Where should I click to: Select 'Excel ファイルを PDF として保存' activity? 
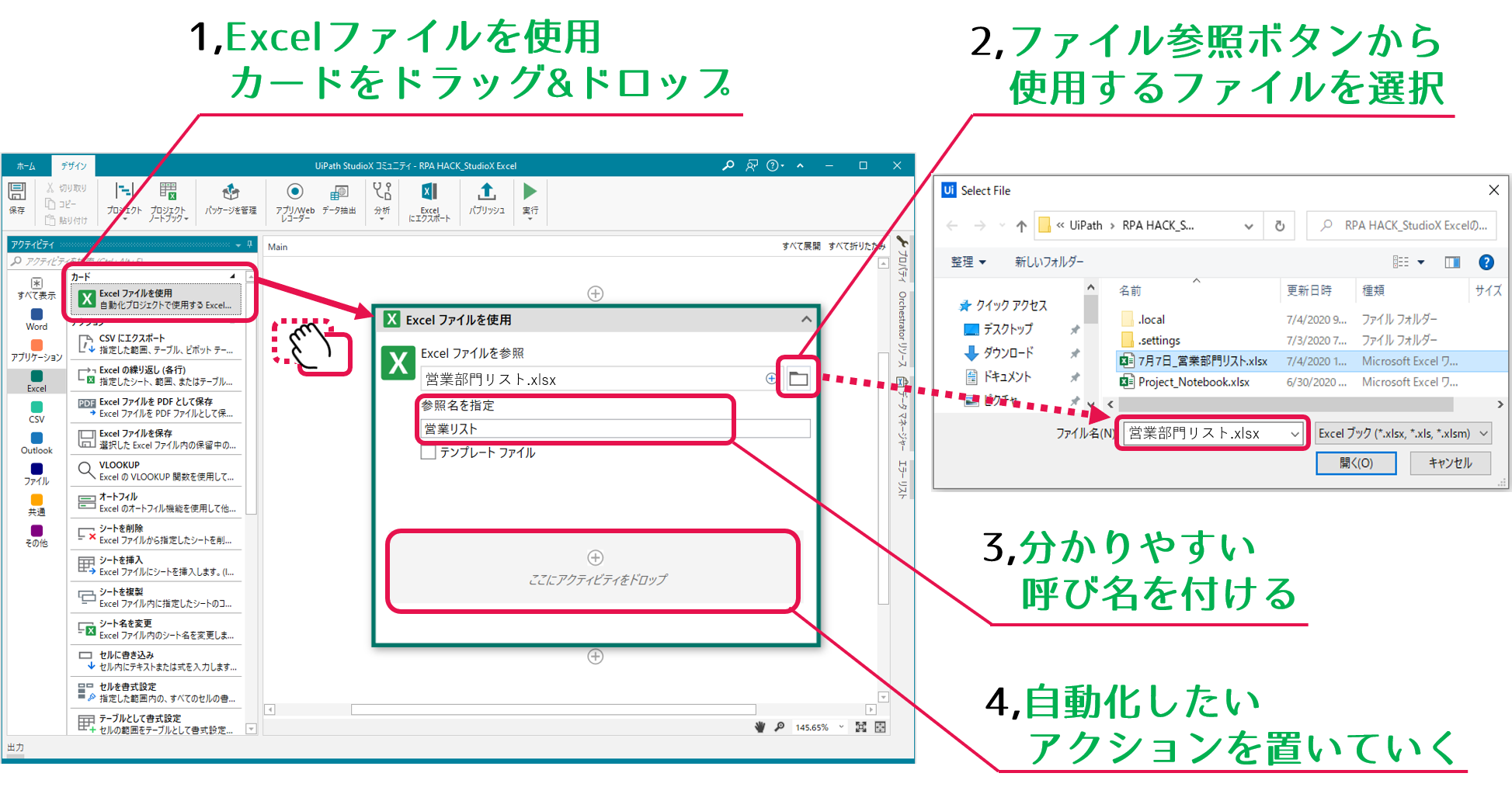click(x=156, y=407)
